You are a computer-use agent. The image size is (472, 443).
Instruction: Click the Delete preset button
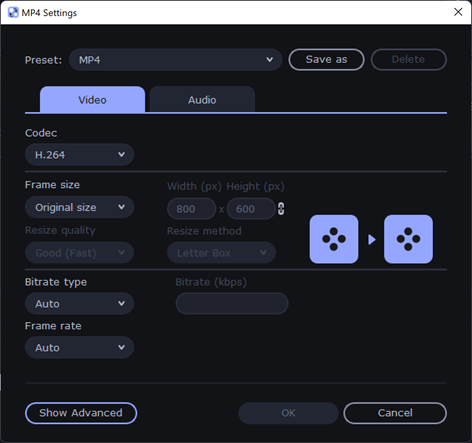409,59
